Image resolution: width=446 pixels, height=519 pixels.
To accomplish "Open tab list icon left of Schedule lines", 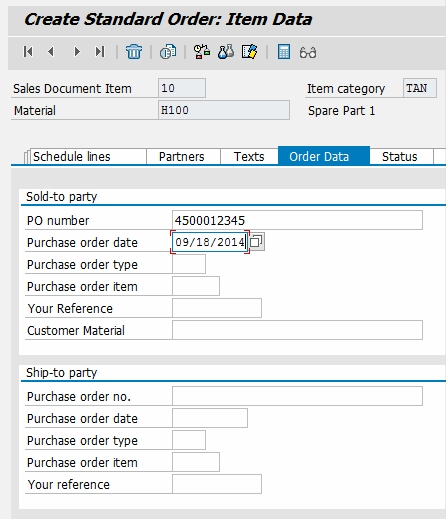I will (x=27, y=157).
